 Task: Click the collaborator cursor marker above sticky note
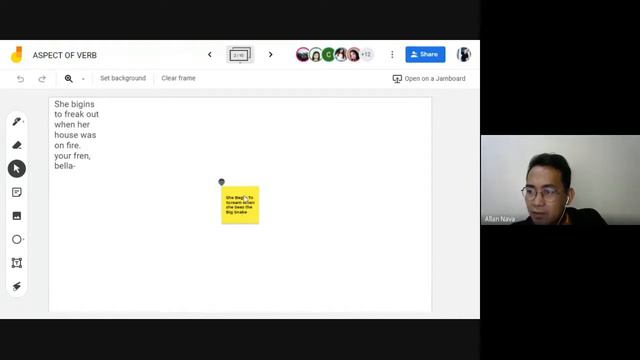pyautogui.click(x=222, y=182)
